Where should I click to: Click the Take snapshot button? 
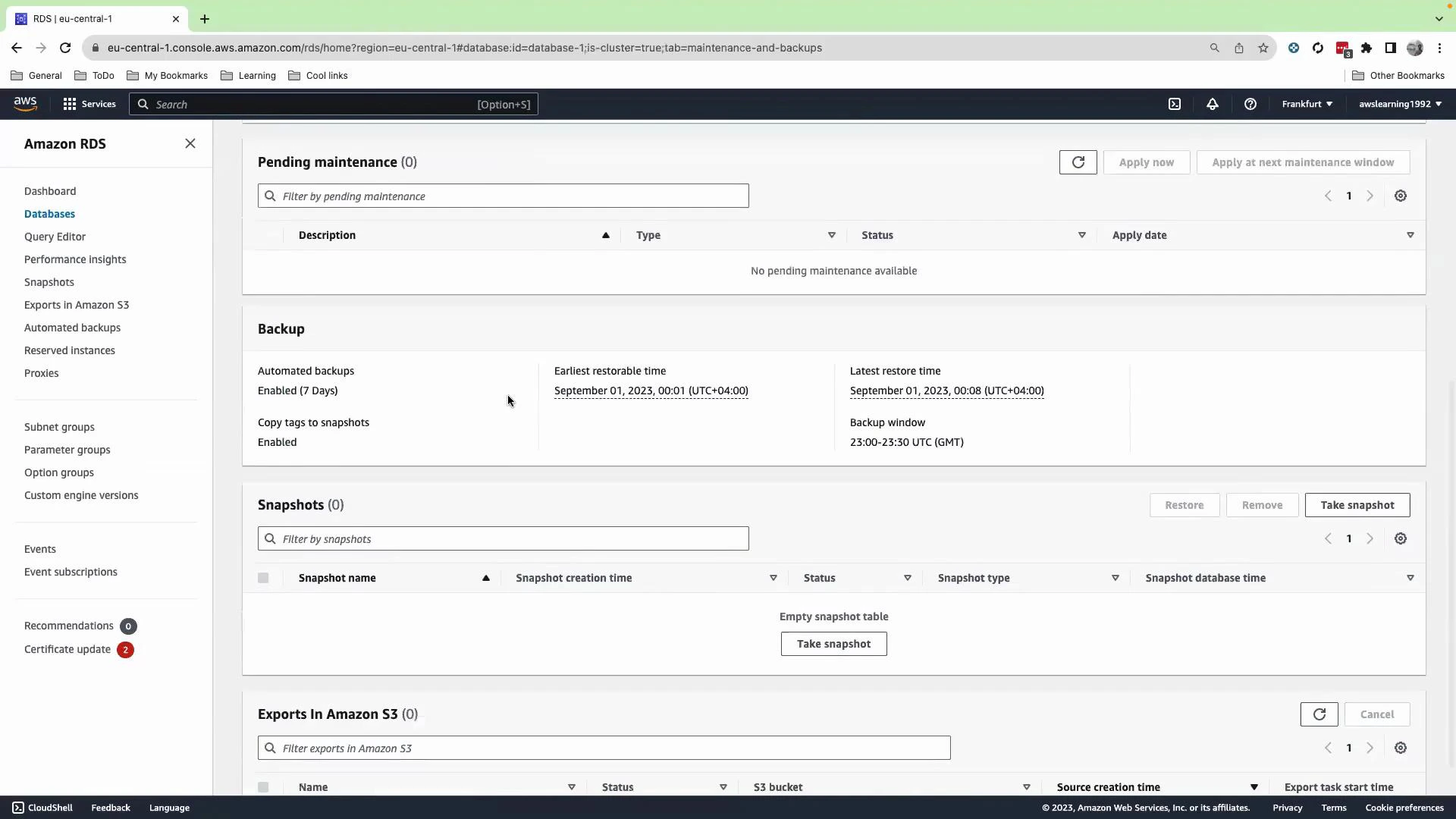coord(1357,504)
